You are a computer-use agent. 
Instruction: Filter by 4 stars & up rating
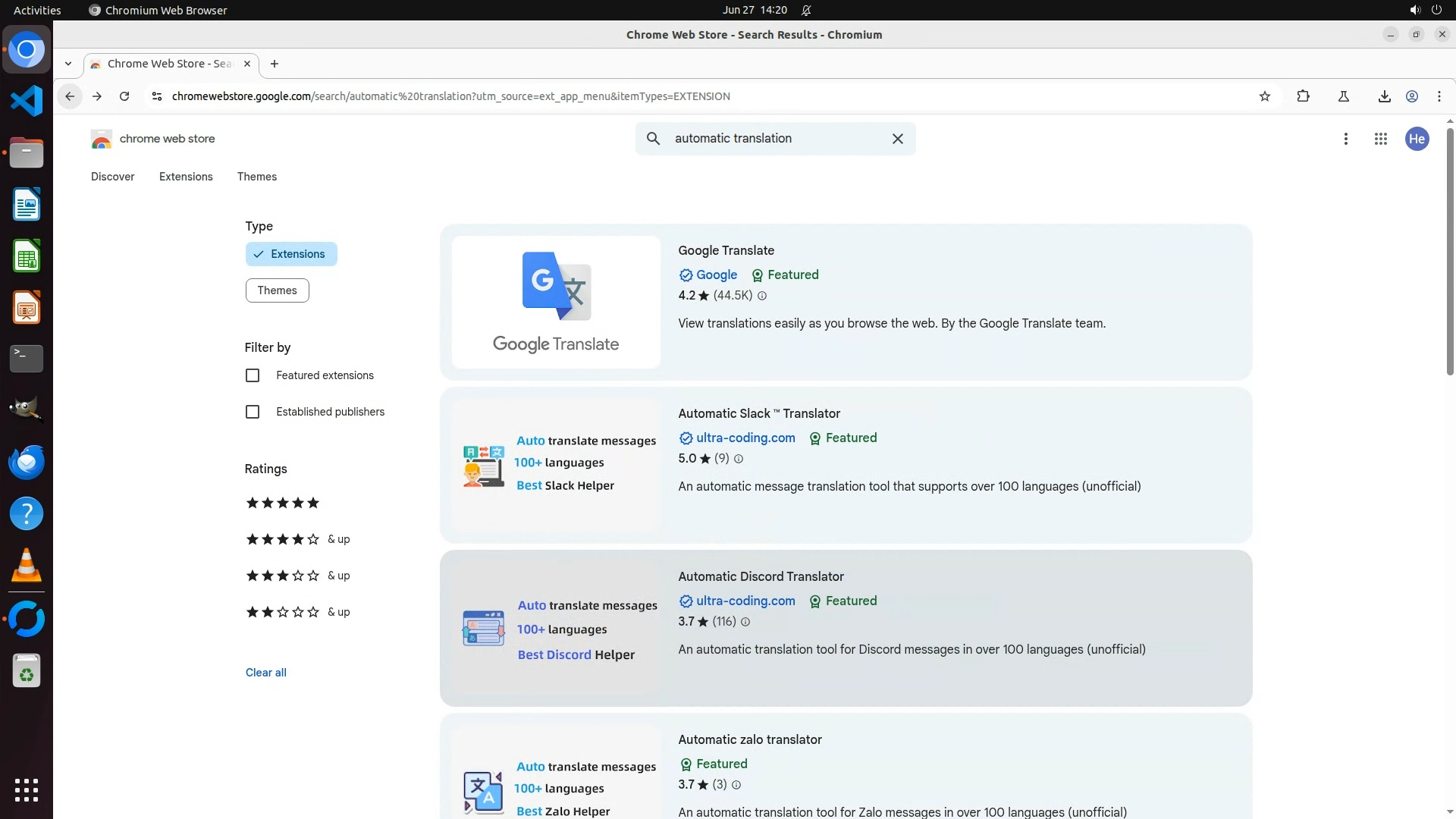tap(297, 539)
